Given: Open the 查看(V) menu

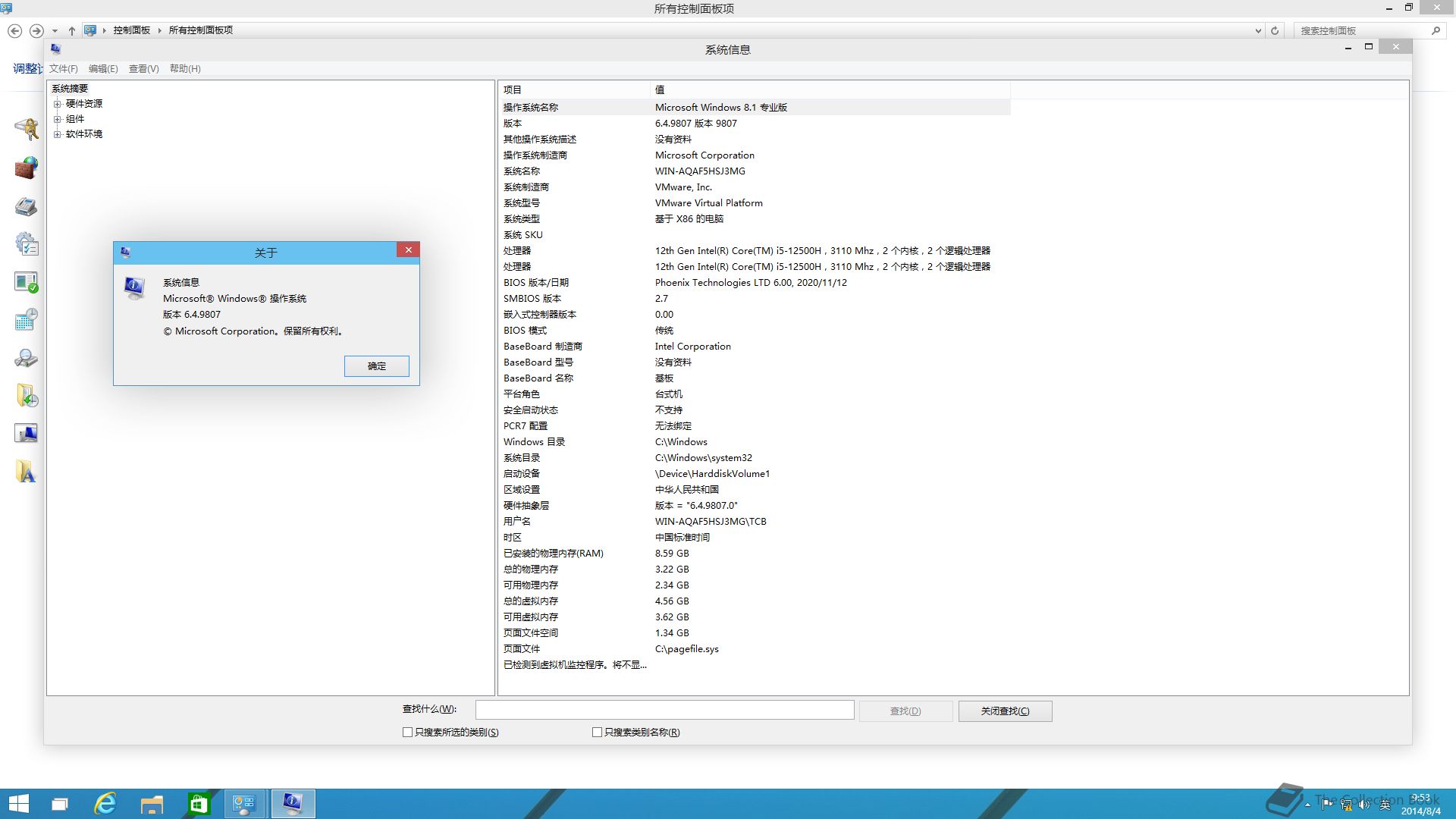Looking at the screenshot, I should [x=144, y=68].
